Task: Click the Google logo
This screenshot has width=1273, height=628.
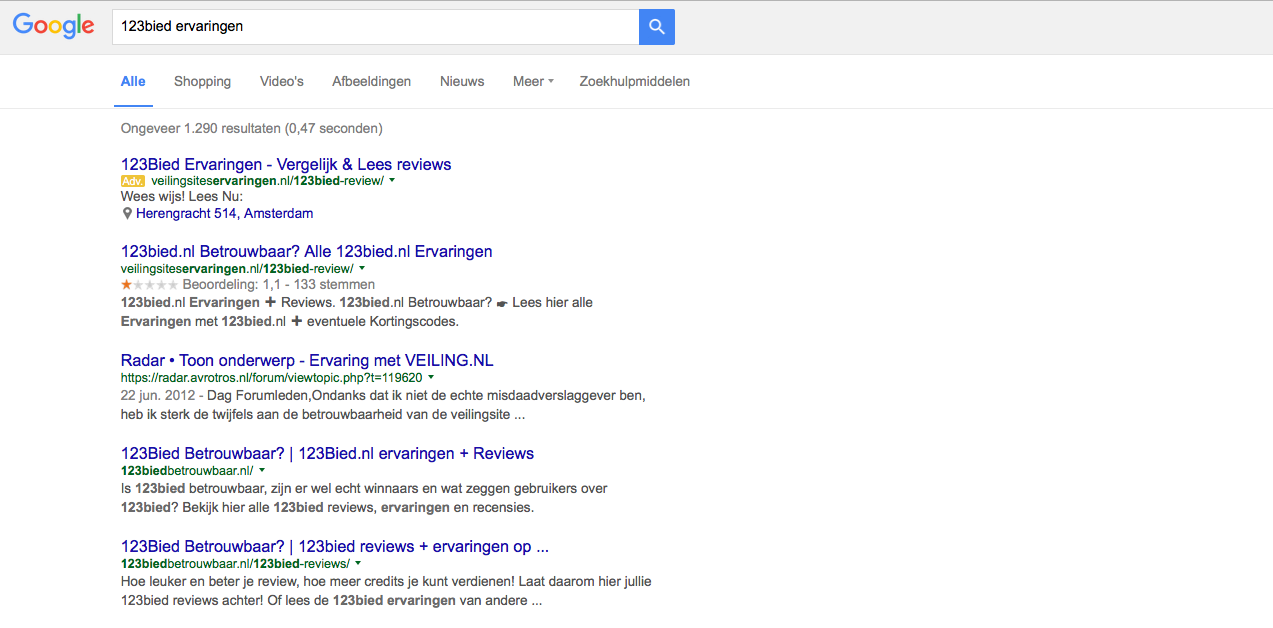Action: coord(54,26)
